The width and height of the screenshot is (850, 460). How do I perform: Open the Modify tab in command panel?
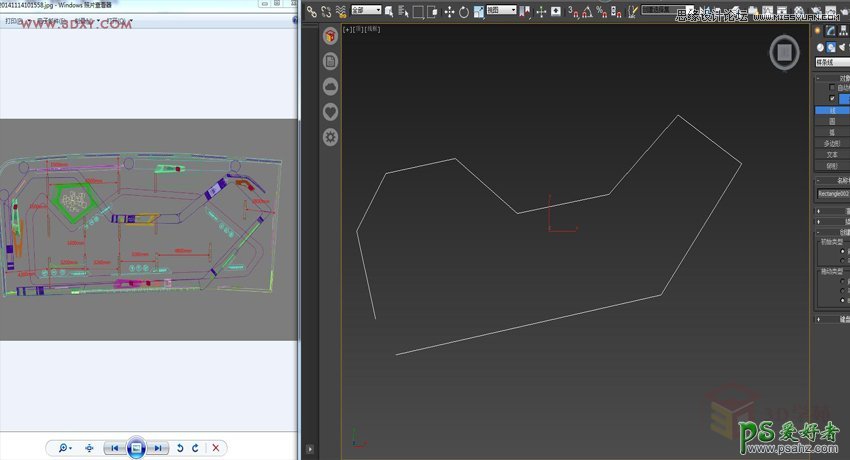[830, 30]
